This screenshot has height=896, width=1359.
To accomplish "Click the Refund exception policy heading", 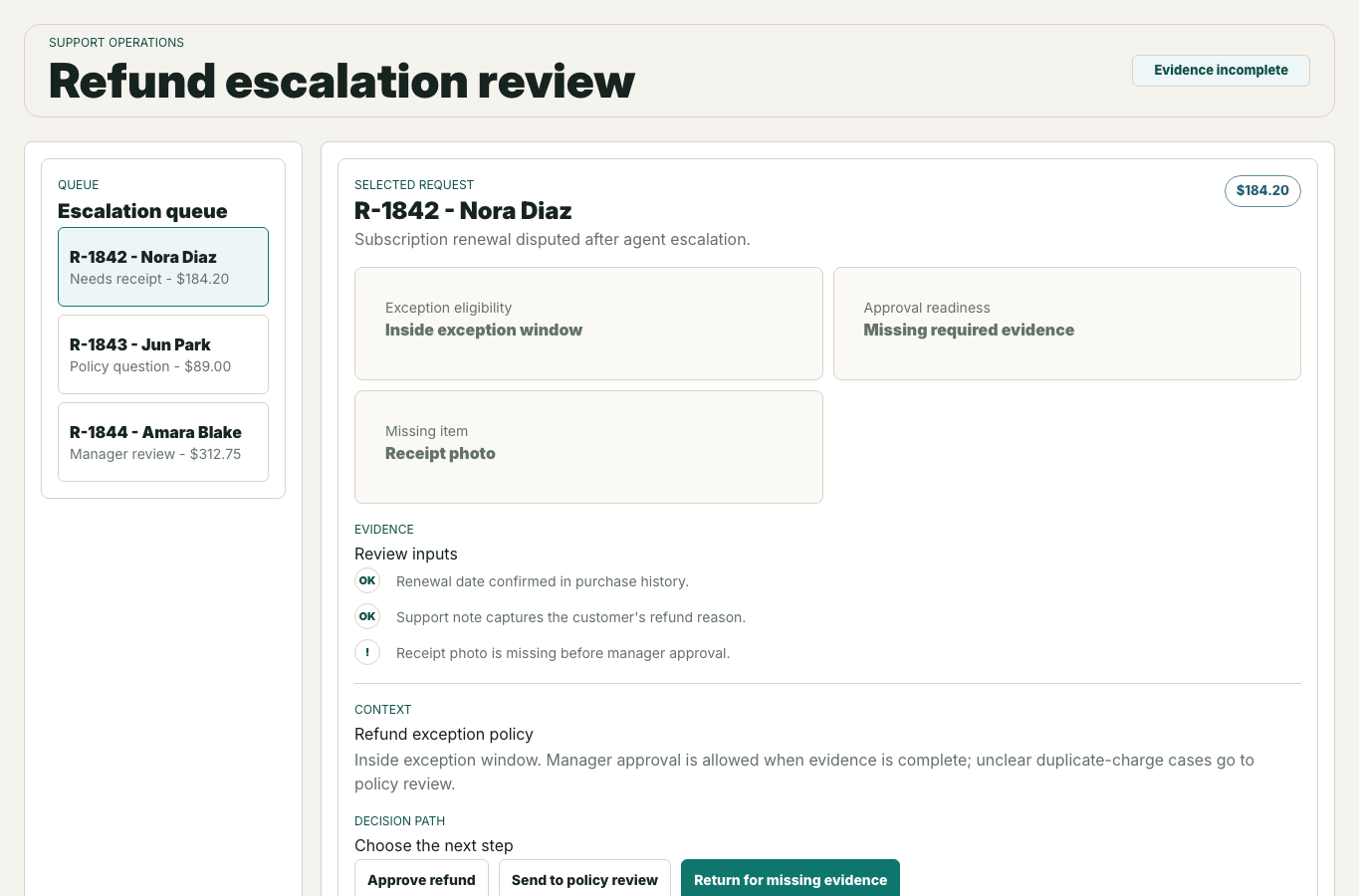I will point(444,734).
